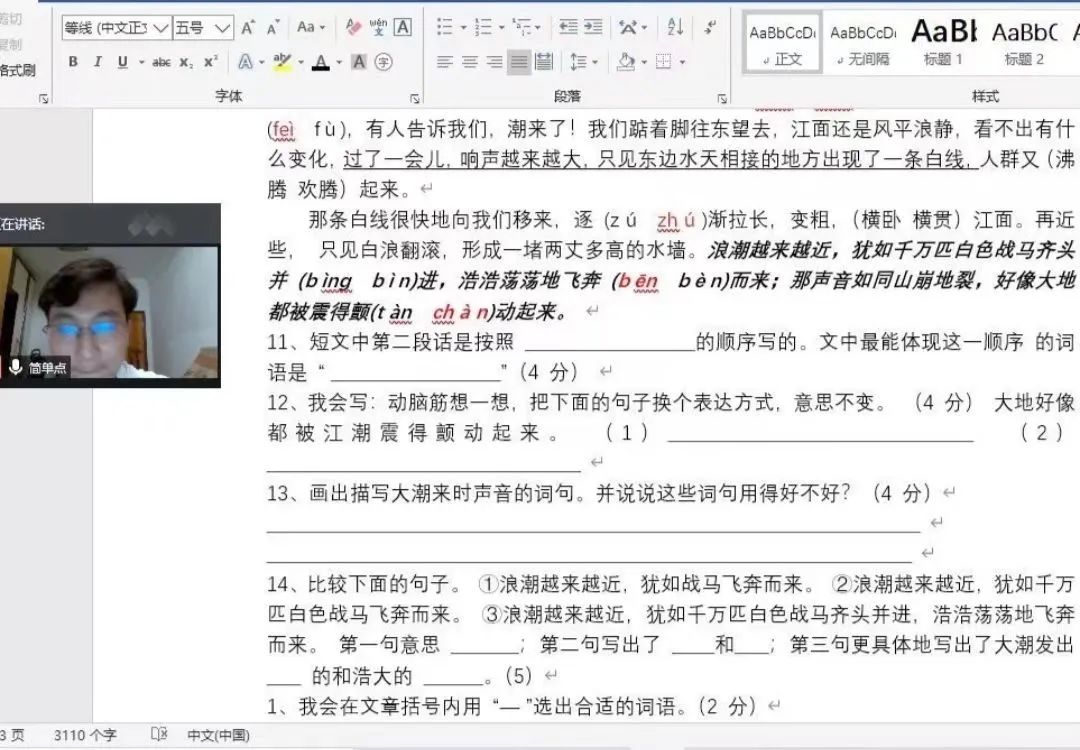Apply the 标题 2 style
The width and height of the screenshot is (1080, 750).
(x=1024, y=43)
